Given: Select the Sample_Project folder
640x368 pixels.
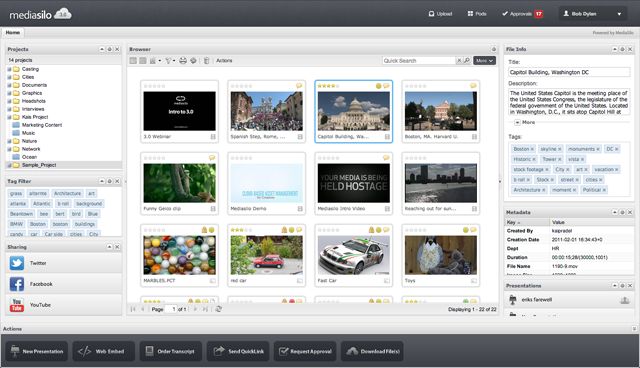Looking at the screenshot, I should pyautogui.click(x=39, y=165).
